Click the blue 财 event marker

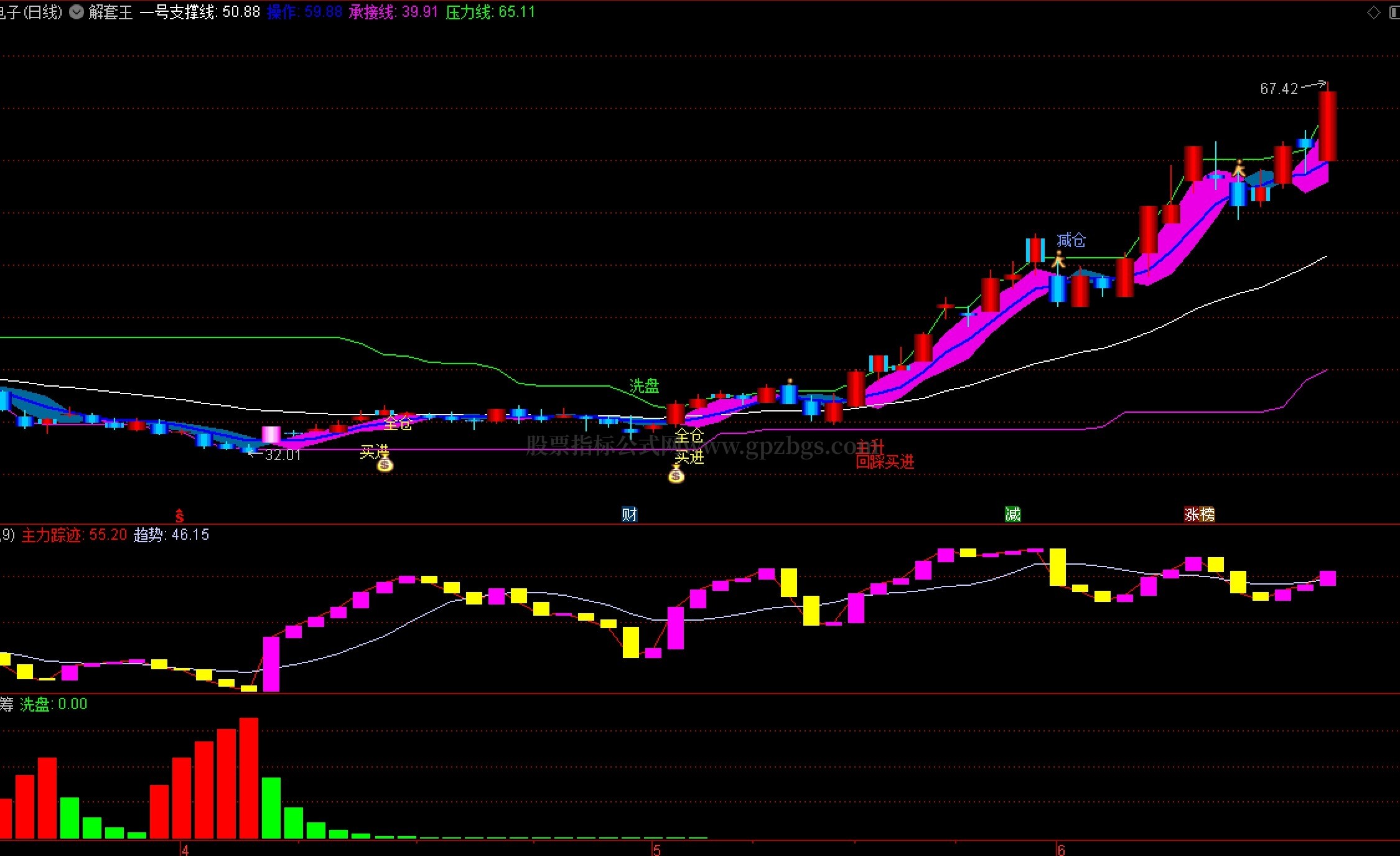coord(629,514)
